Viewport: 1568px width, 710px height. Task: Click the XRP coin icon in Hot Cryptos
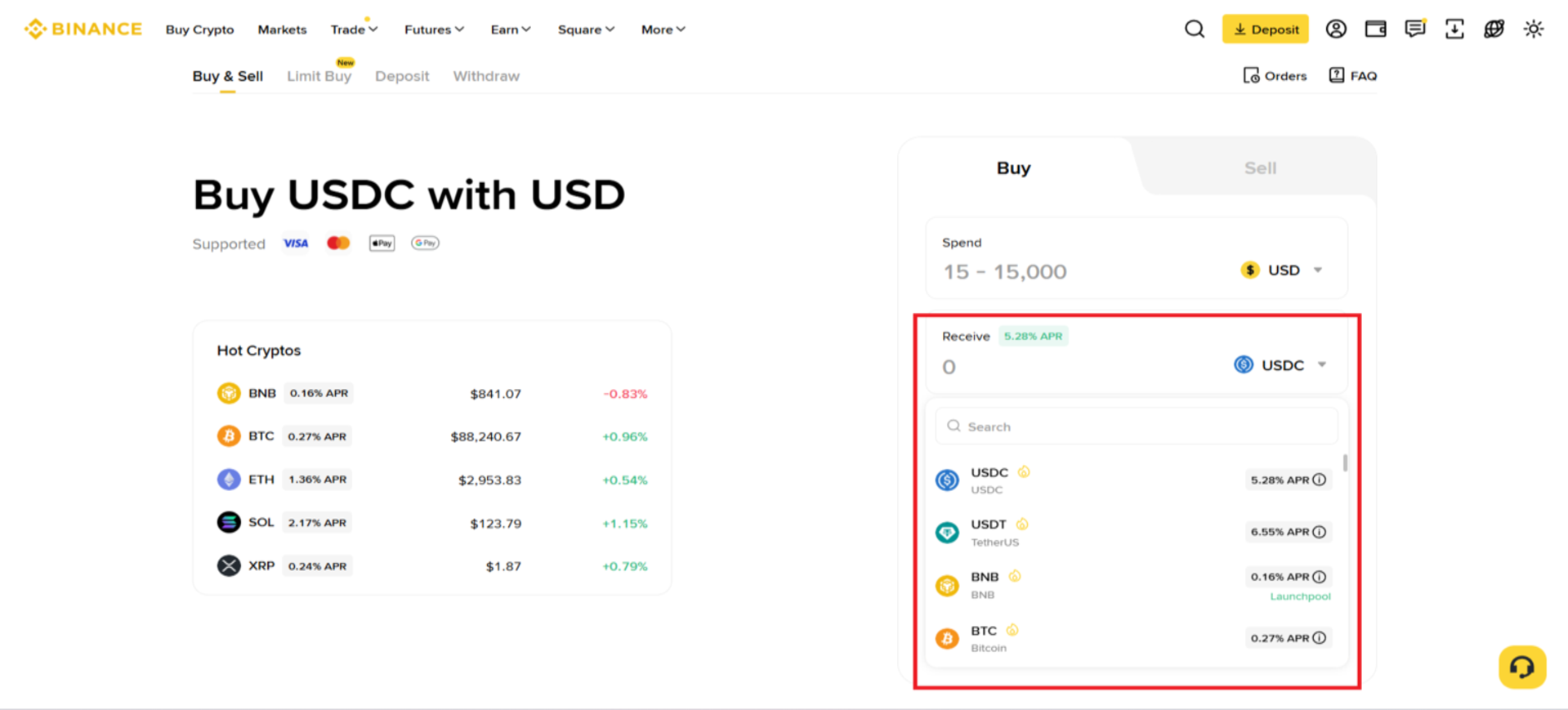[x=229, y=565]
